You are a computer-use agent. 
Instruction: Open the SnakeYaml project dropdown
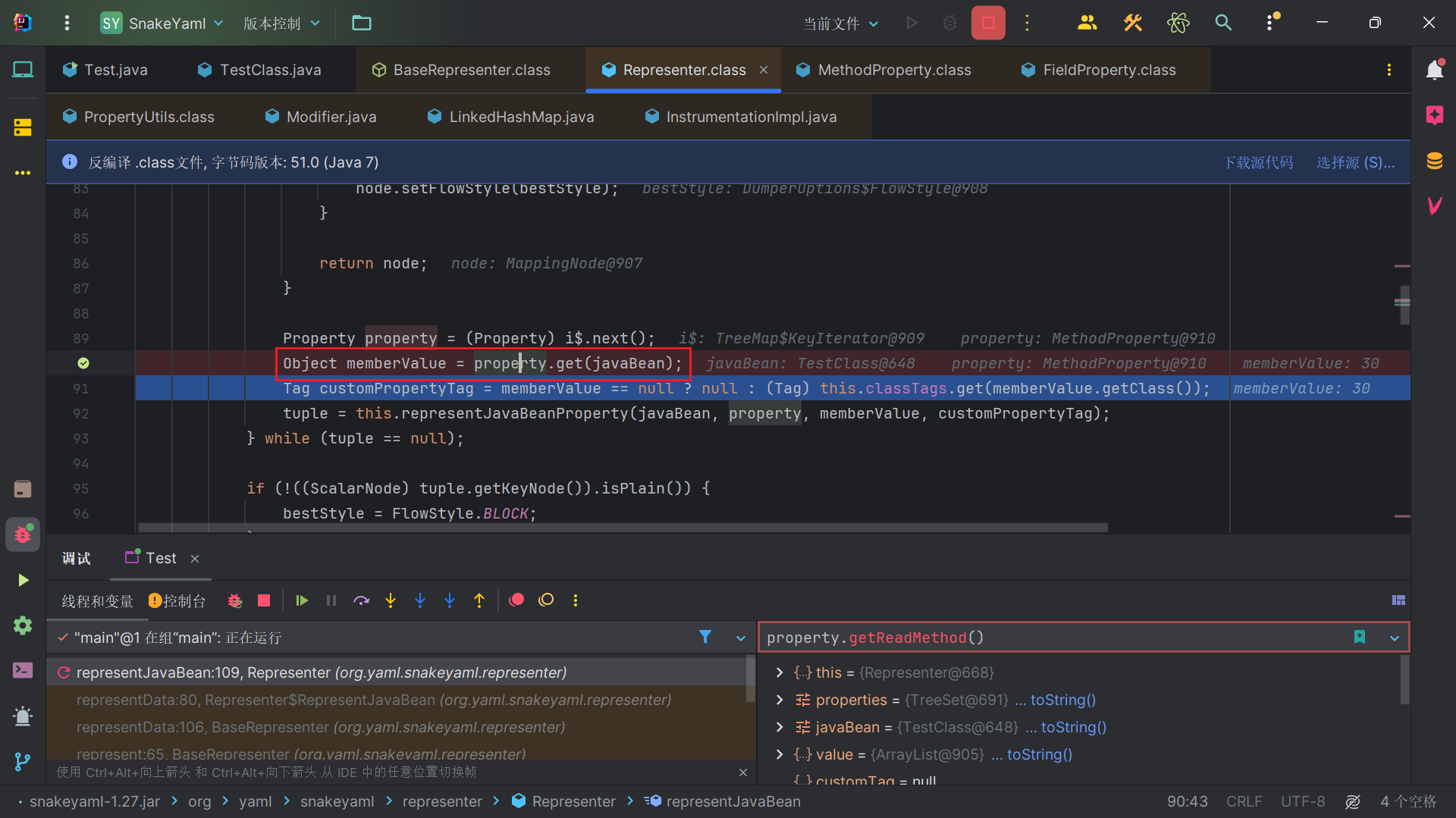point(163,24)
